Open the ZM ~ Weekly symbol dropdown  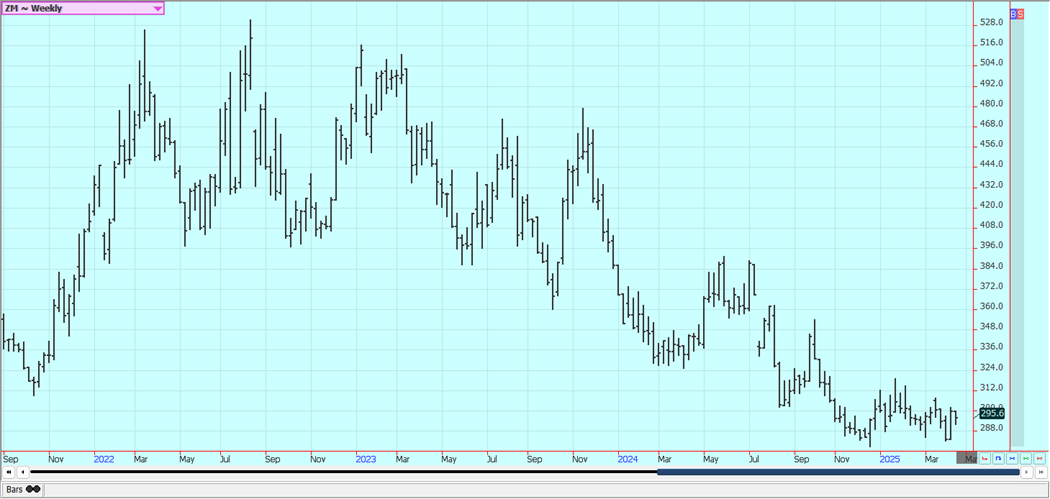pos(82,8)
